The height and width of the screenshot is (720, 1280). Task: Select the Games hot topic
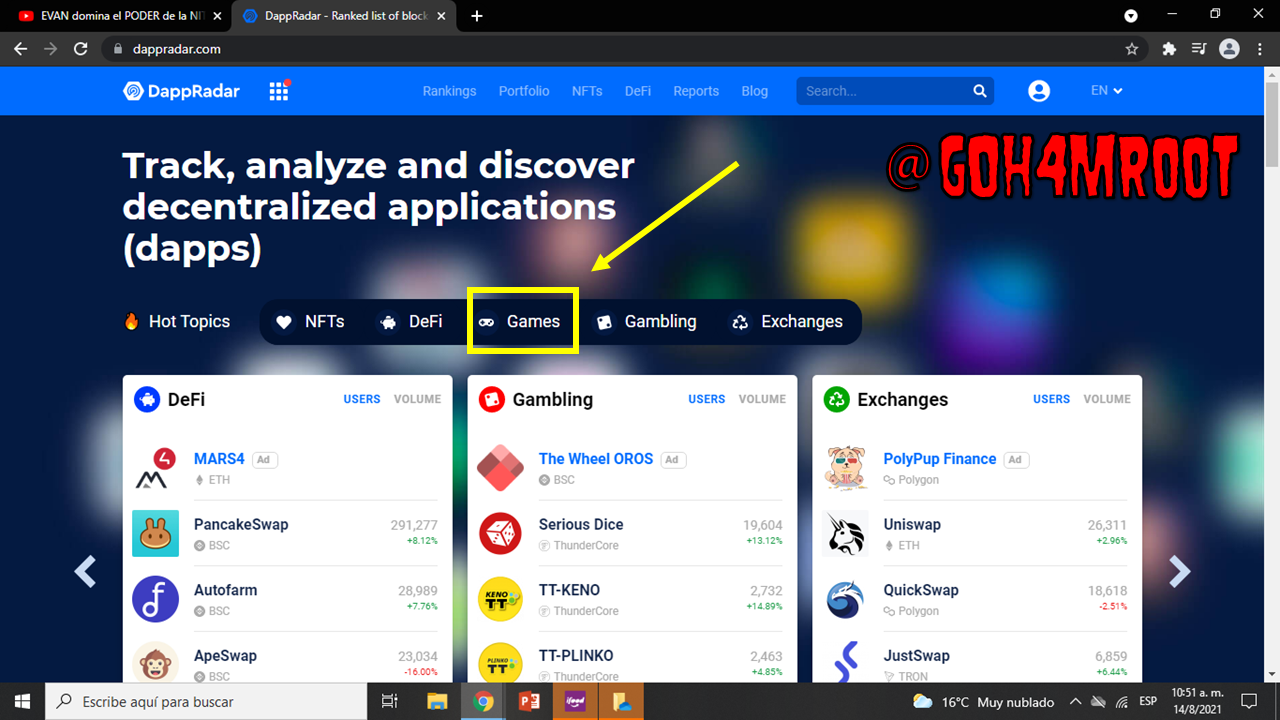520,322
